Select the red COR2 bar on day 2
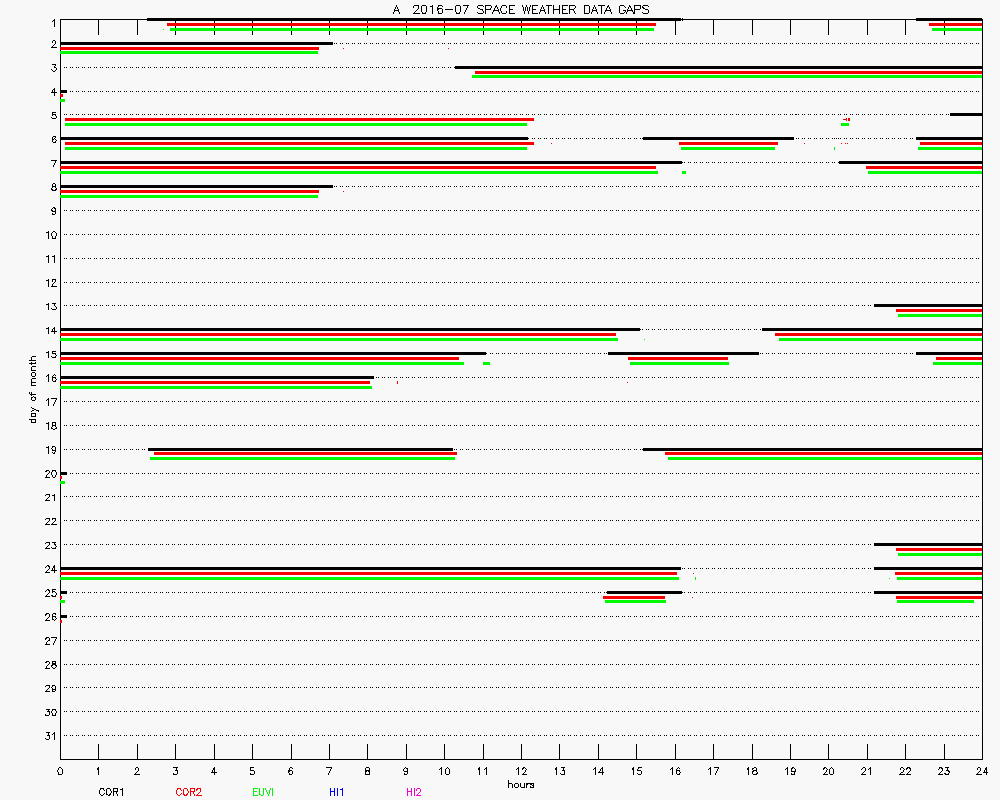The height and width of the screenshot is (800, 1000). 190,48
